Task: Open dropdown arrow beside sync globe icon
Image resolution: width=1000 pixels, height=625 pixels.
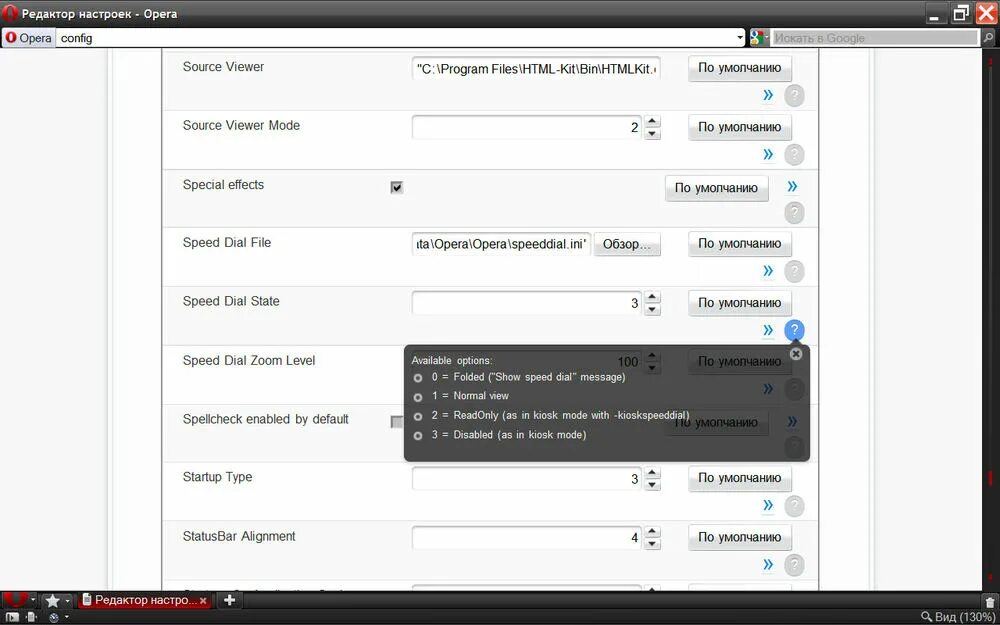Action: (68, 617)
